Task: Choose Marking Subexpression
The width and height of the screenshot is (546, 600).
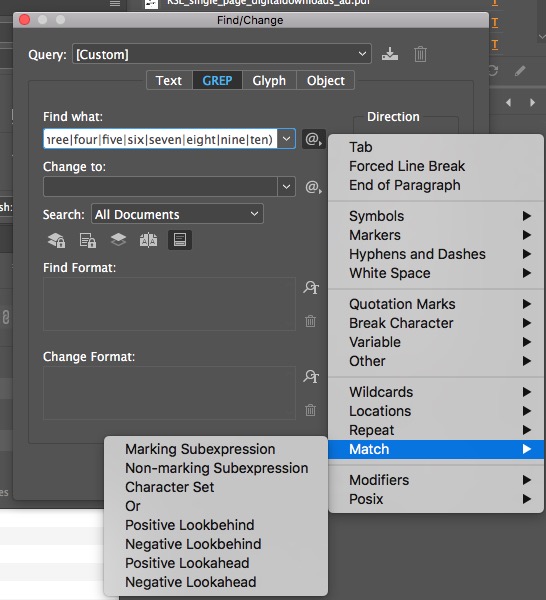Action: pyautogui.click(x=216, y=449)
